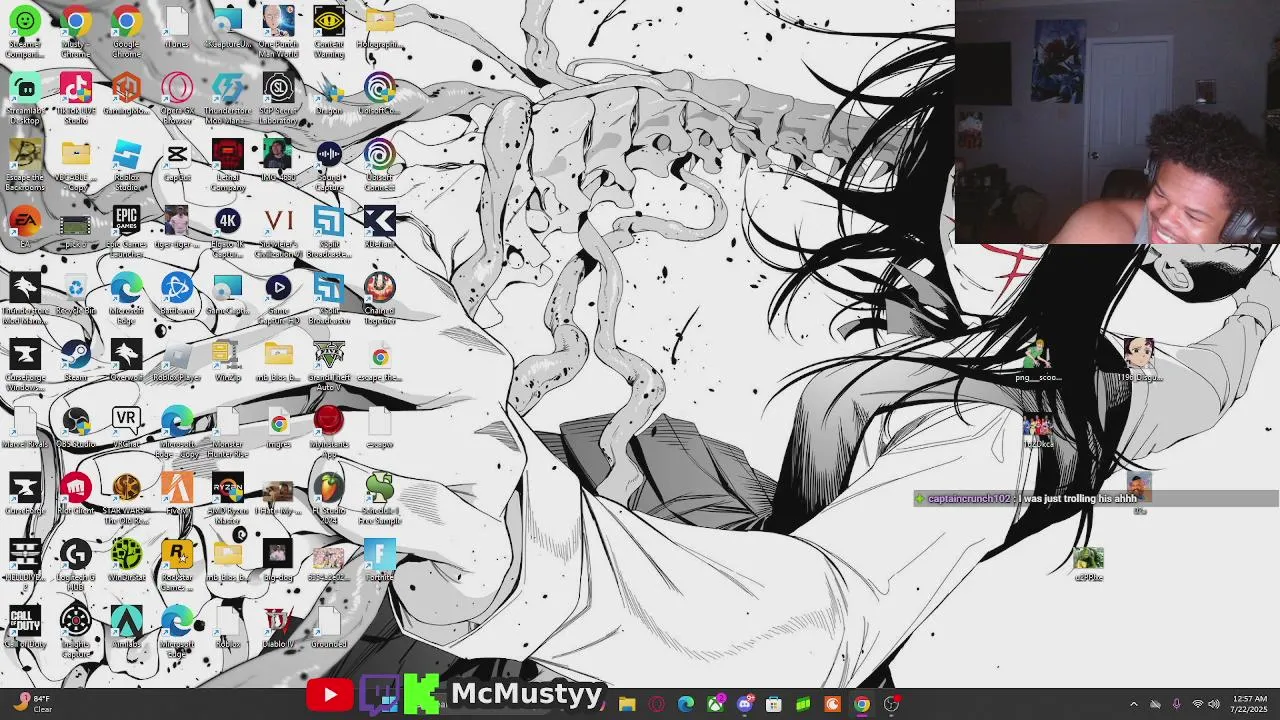Open Microsoft Store from the taskbar
Viewport: 1280px width, 720px height.
point(774,704)
